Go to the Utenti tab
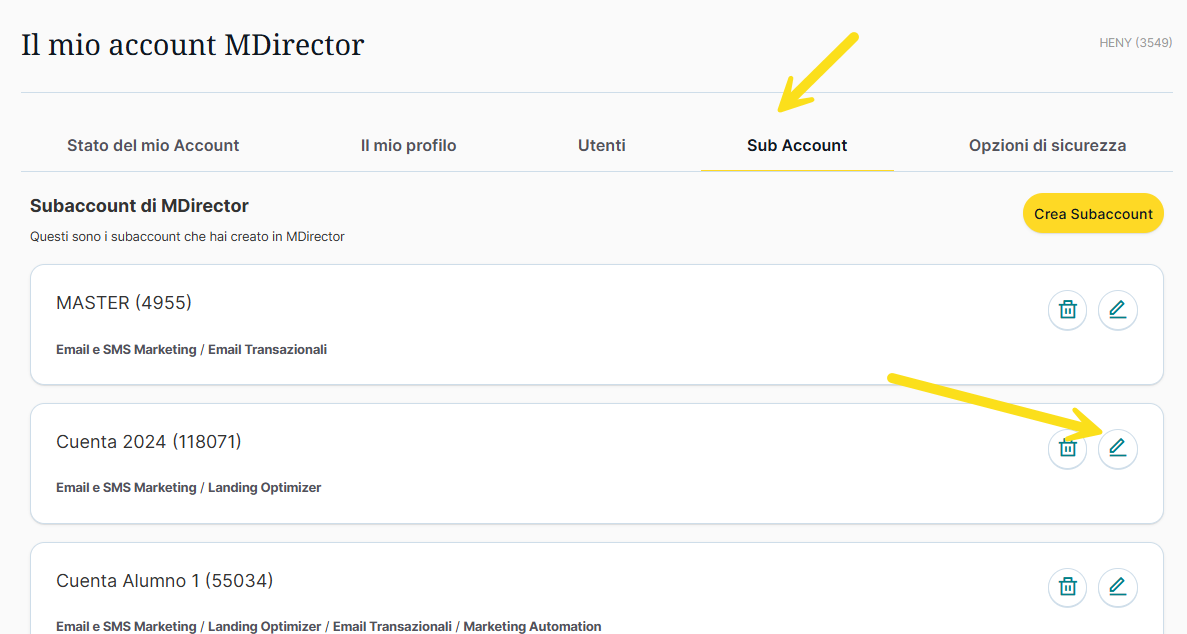Viewport: 1187px width, 634px height. (601, 146)
